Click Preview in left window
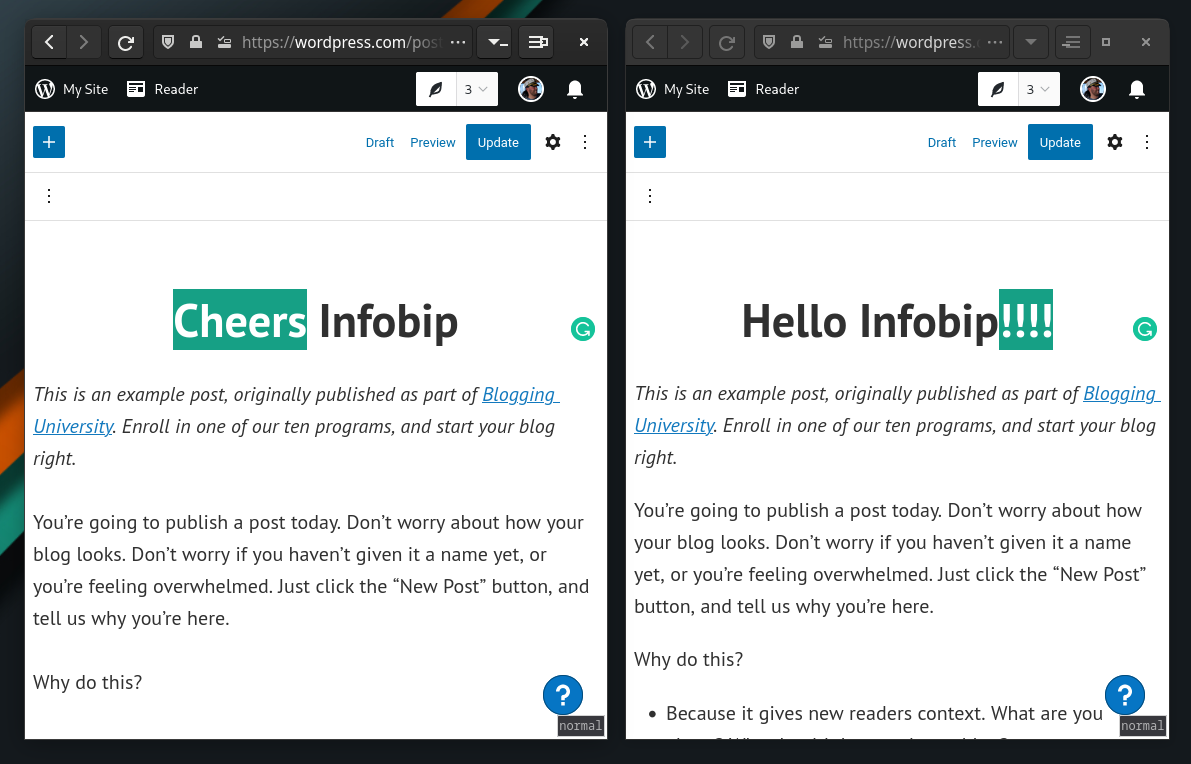1191x764 pixels. pos(433,143)
